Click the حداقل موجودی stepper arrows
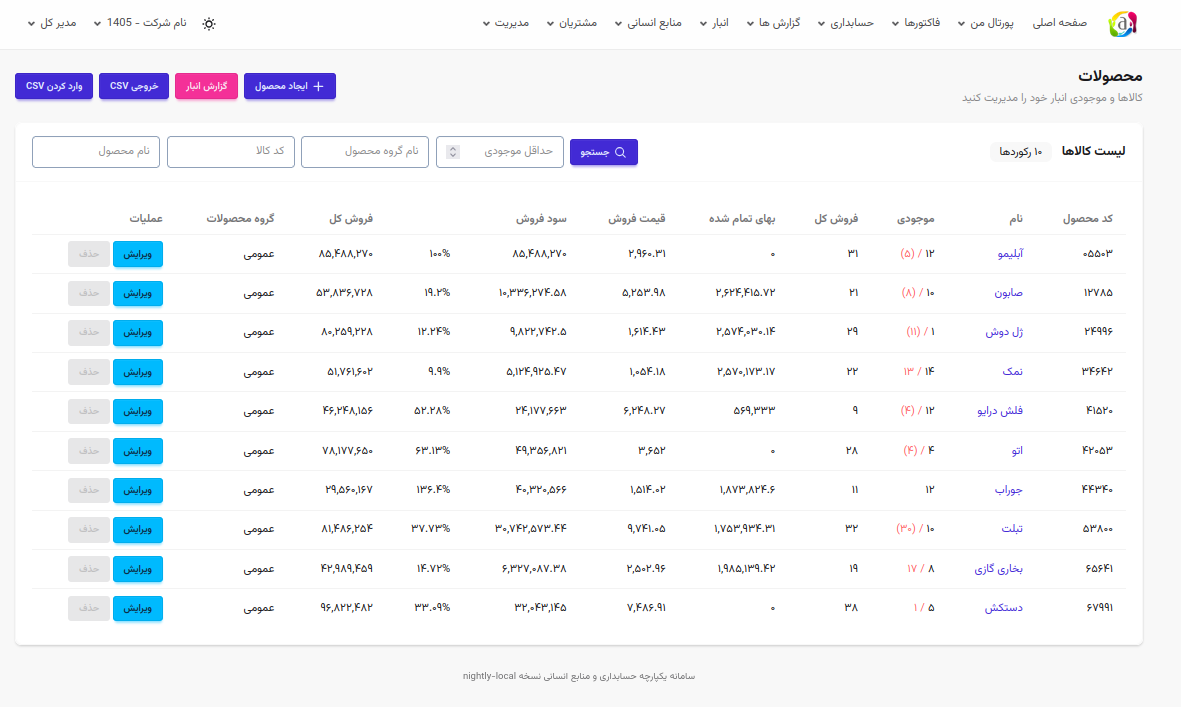 (453, 152)
